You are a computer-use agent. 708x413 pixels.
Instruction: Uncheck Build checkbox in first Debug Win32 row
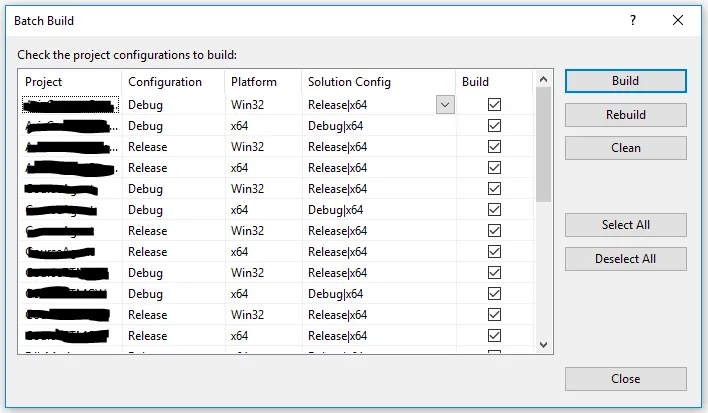tap(494, 105)
